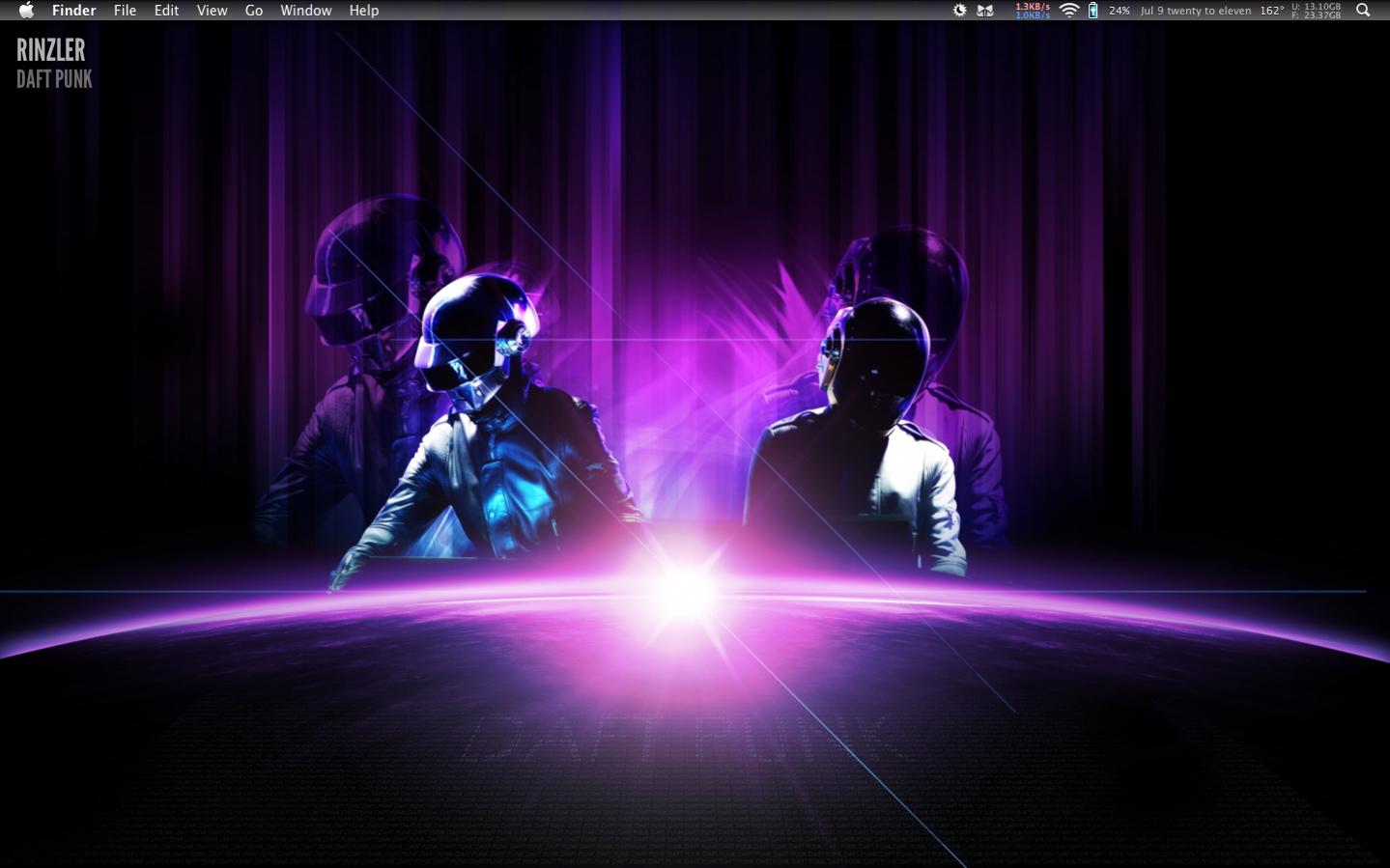This screenshot has width=1390, height=868.
Task: Click the 'Jul 9 twenty to eleven' clock
Action: pos(1196,11)
